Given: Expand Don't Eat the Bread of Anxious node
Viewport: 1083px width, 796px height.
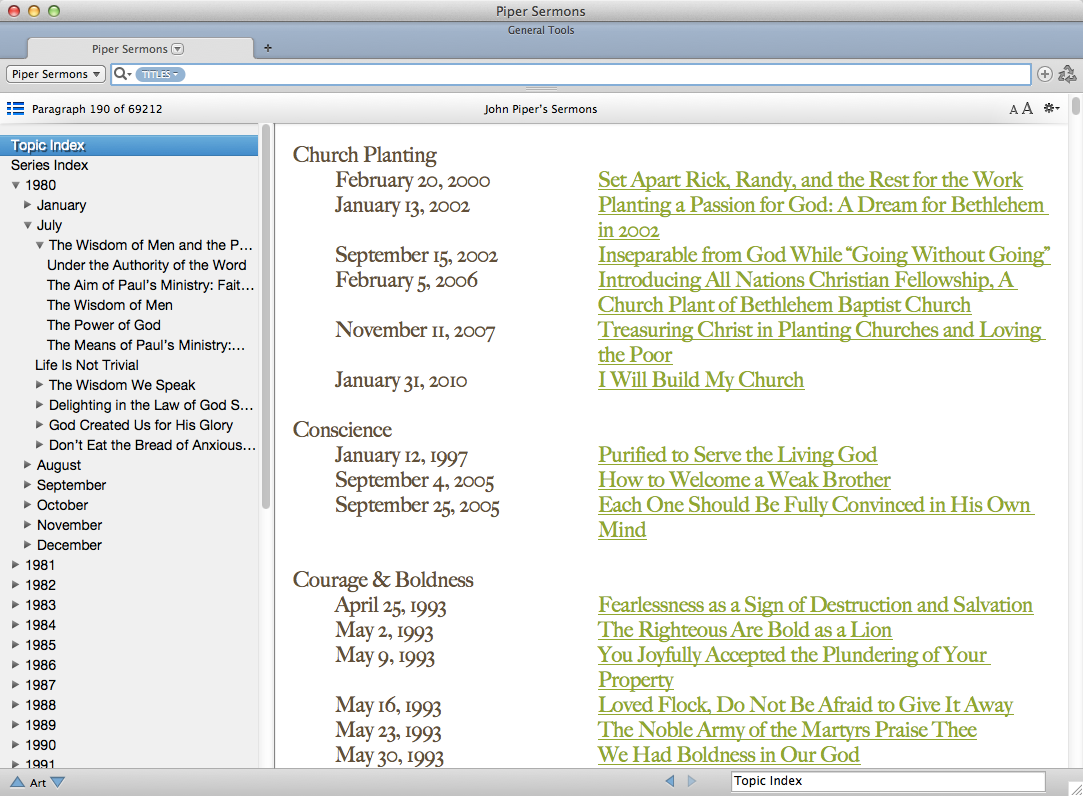Looking at the screenshot, I should pyautogui.click(x=39, y=444).
